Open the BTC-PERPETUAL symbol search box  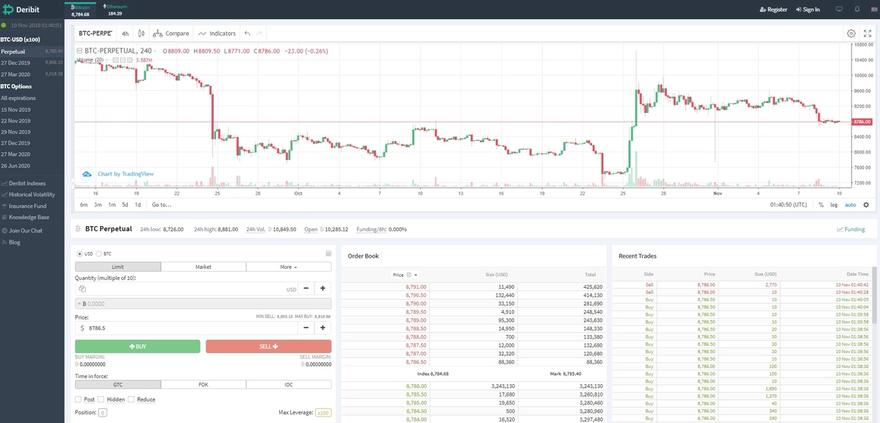pos(95,34)
